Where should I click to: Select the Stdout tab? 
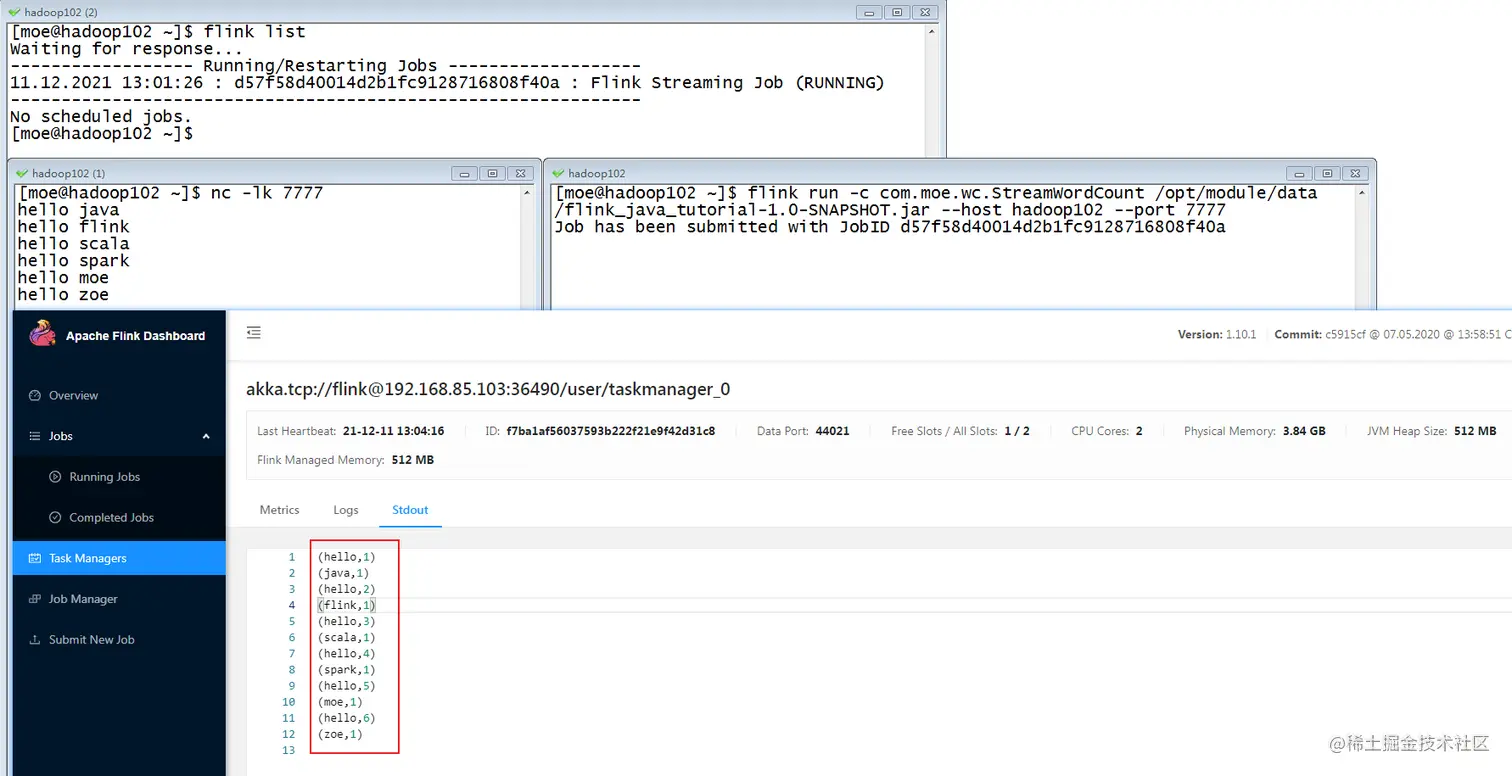410,510
